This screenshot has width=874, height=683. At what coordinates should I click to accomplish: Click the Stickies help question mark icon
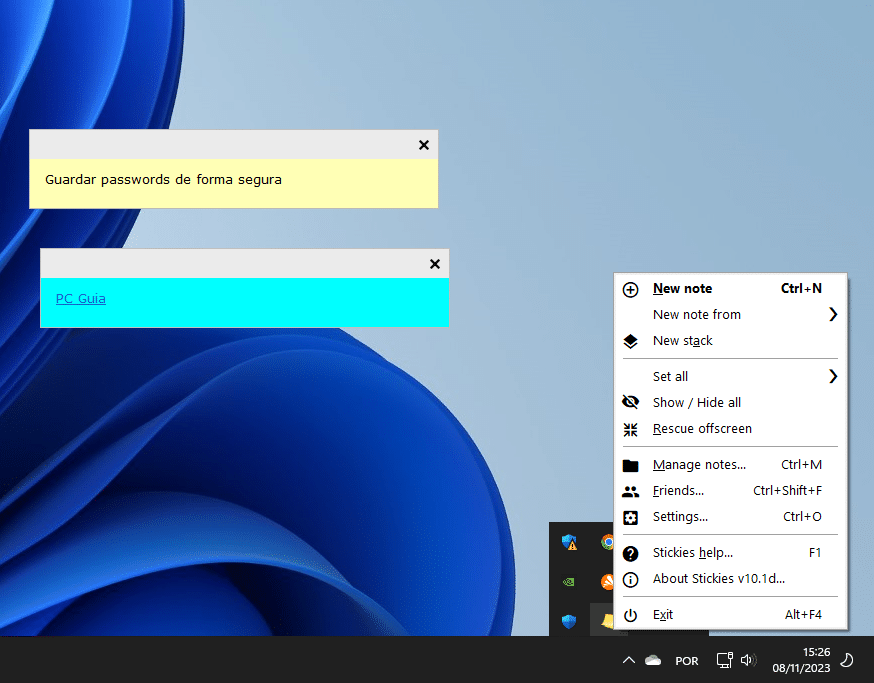630,553
